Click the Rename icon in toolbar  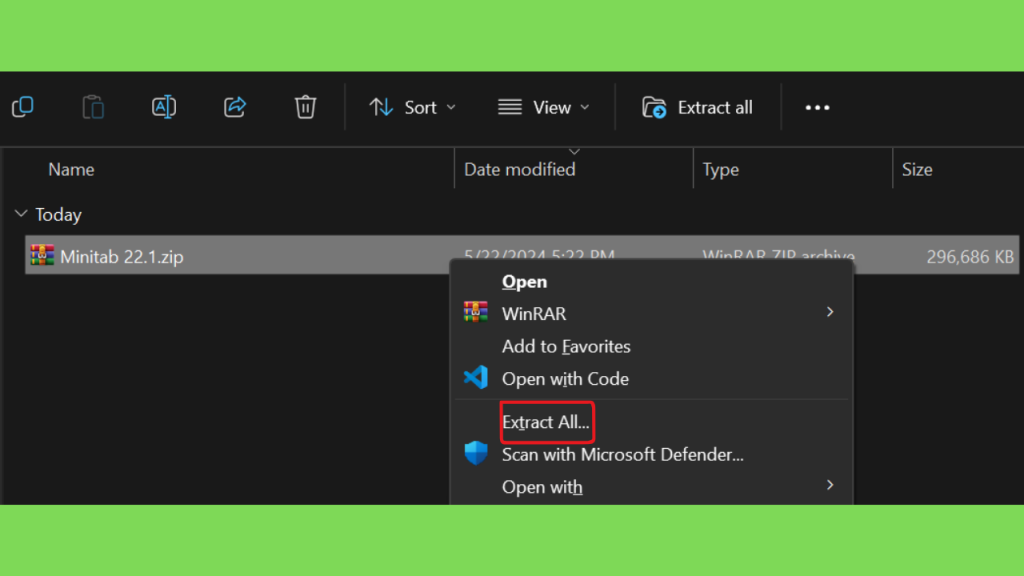[x=164, y=107]
